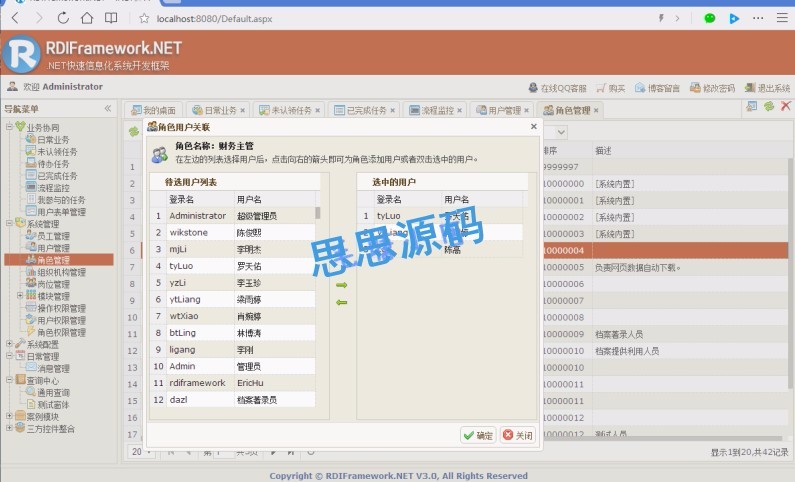Viewport: 795px width, 482px height.
Task: Click the RDIFramework.NET logo
Action: 21,54
